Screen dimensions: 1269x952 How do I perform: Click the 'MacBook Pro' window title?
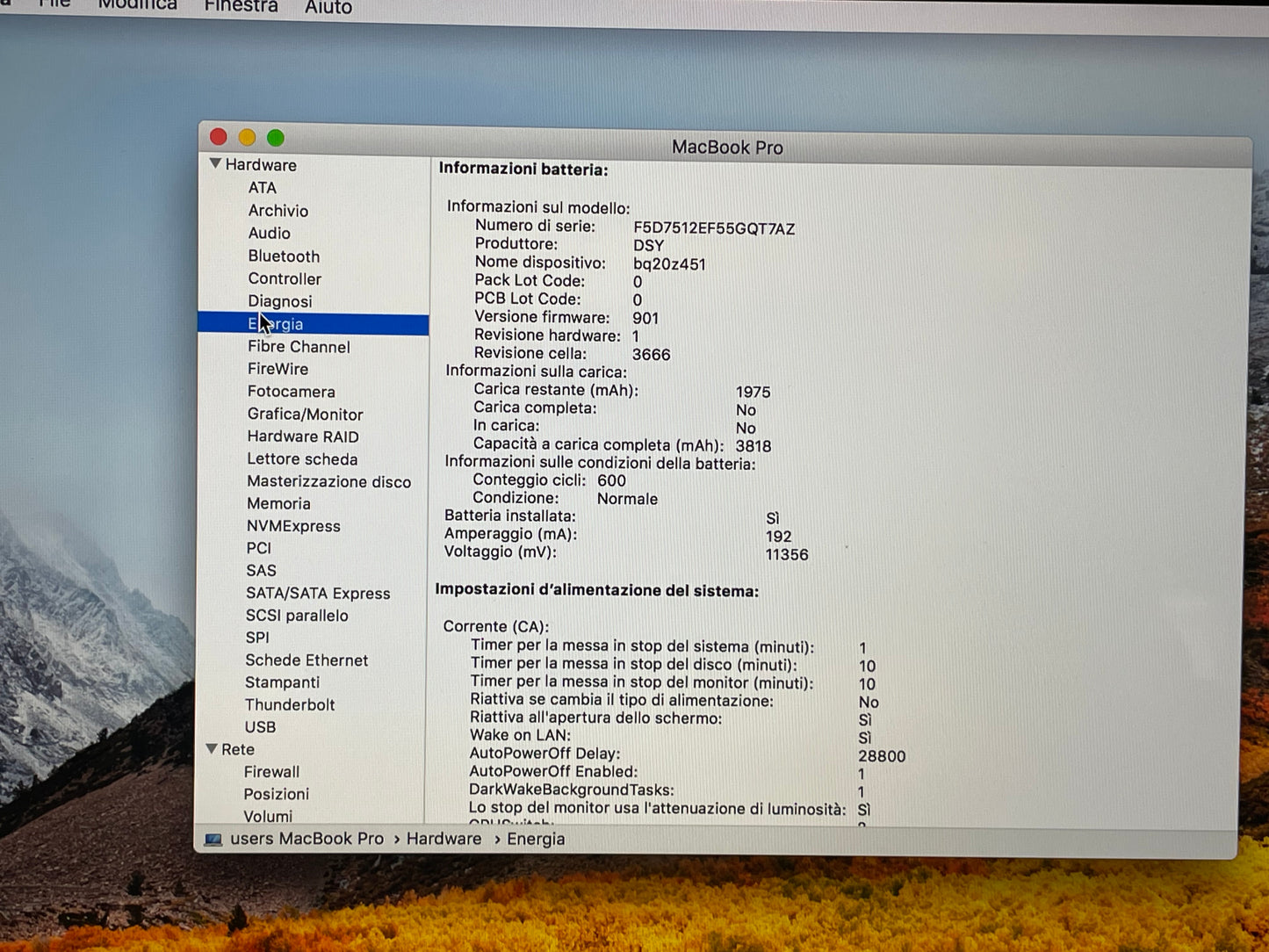pos(727,148)
